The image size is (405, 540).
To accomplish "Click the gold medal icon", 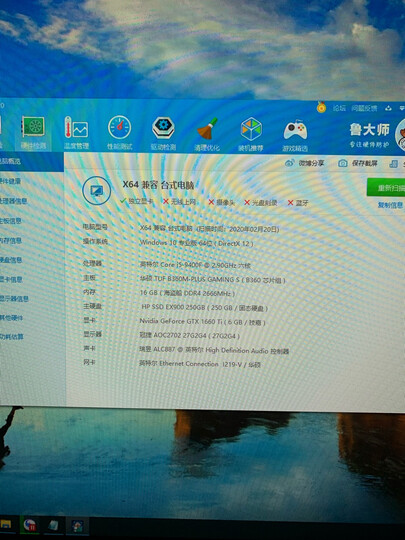I will (x=321, y=107).
